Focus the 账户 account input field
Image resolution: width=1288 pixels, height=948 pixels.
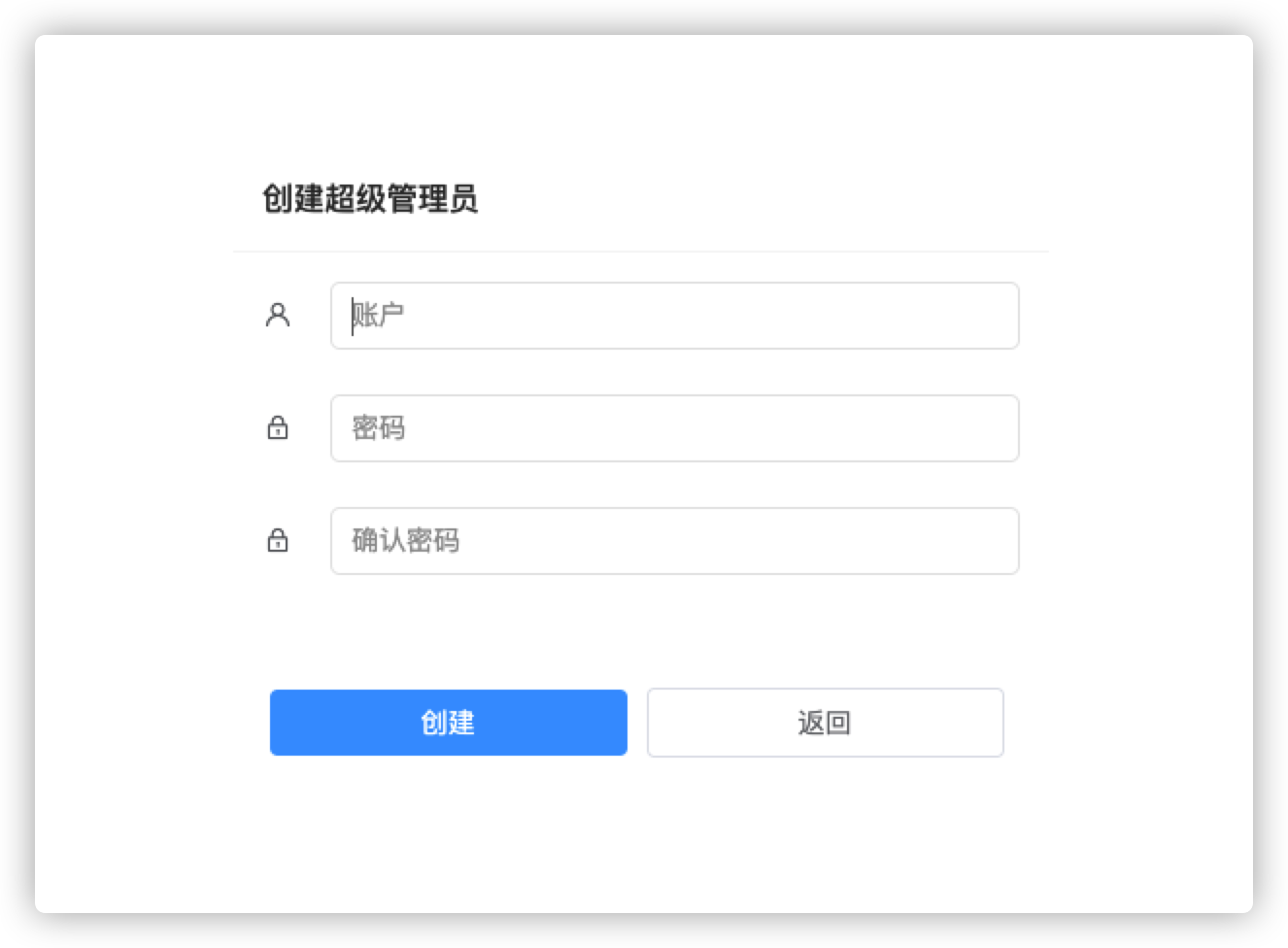pyautogui.click(x=674, y=316)
